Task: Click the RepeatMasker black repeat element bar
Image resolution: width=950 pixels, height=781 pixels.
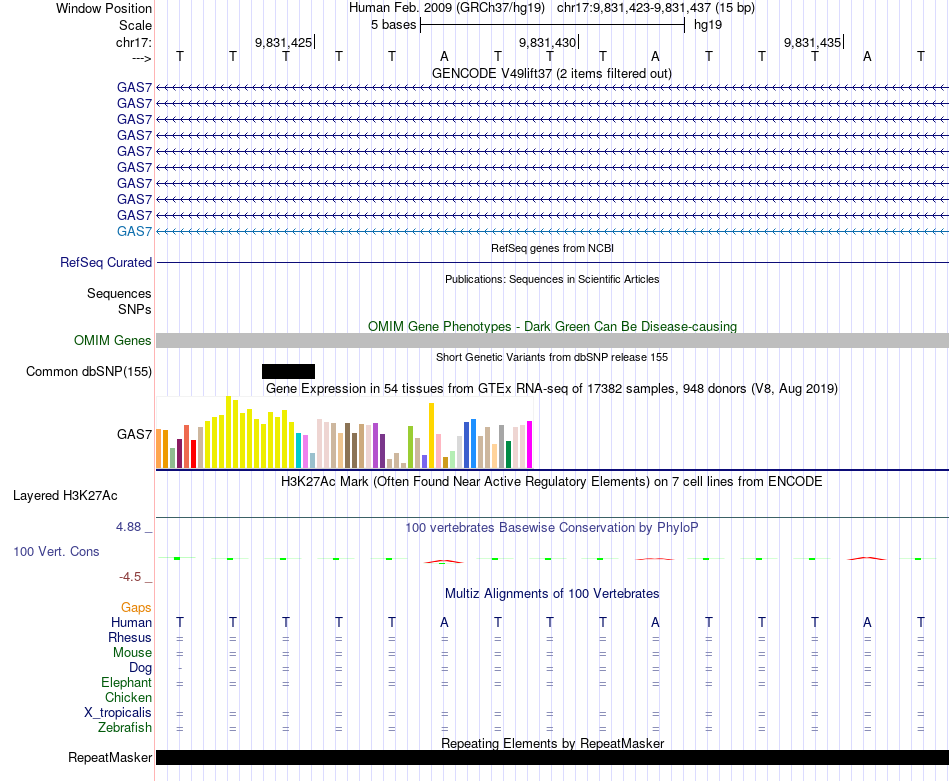Action: coord(553,757)
